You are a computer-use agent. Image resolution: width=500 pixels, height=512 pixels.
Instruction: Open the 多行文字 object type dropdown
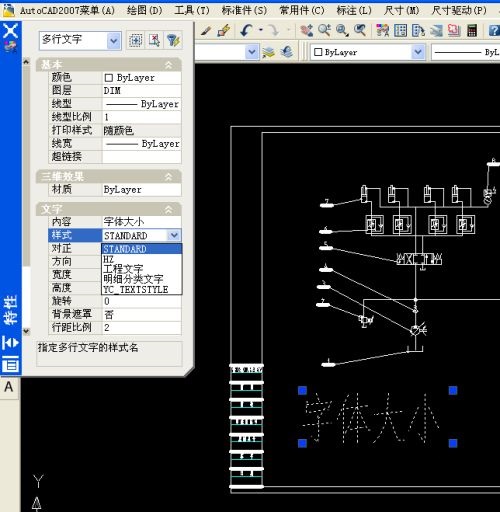click(x=114, y=41)
